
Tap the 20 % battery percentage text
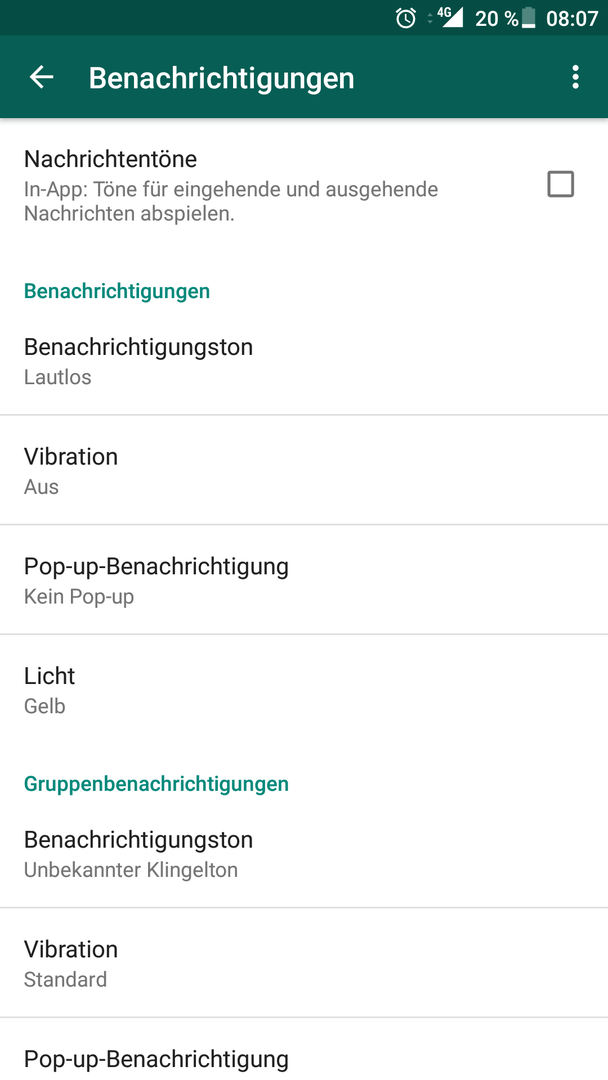(496, 19)
